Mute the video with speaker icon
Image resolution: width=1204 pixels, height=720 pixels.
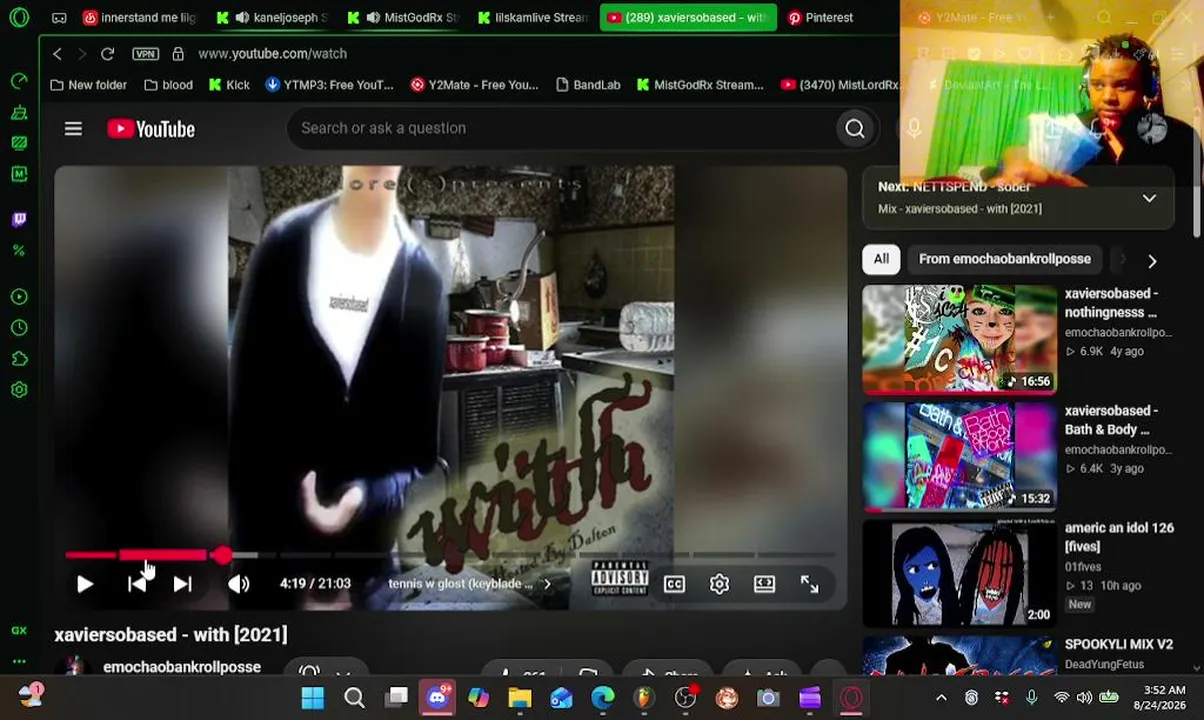point(238,584)
